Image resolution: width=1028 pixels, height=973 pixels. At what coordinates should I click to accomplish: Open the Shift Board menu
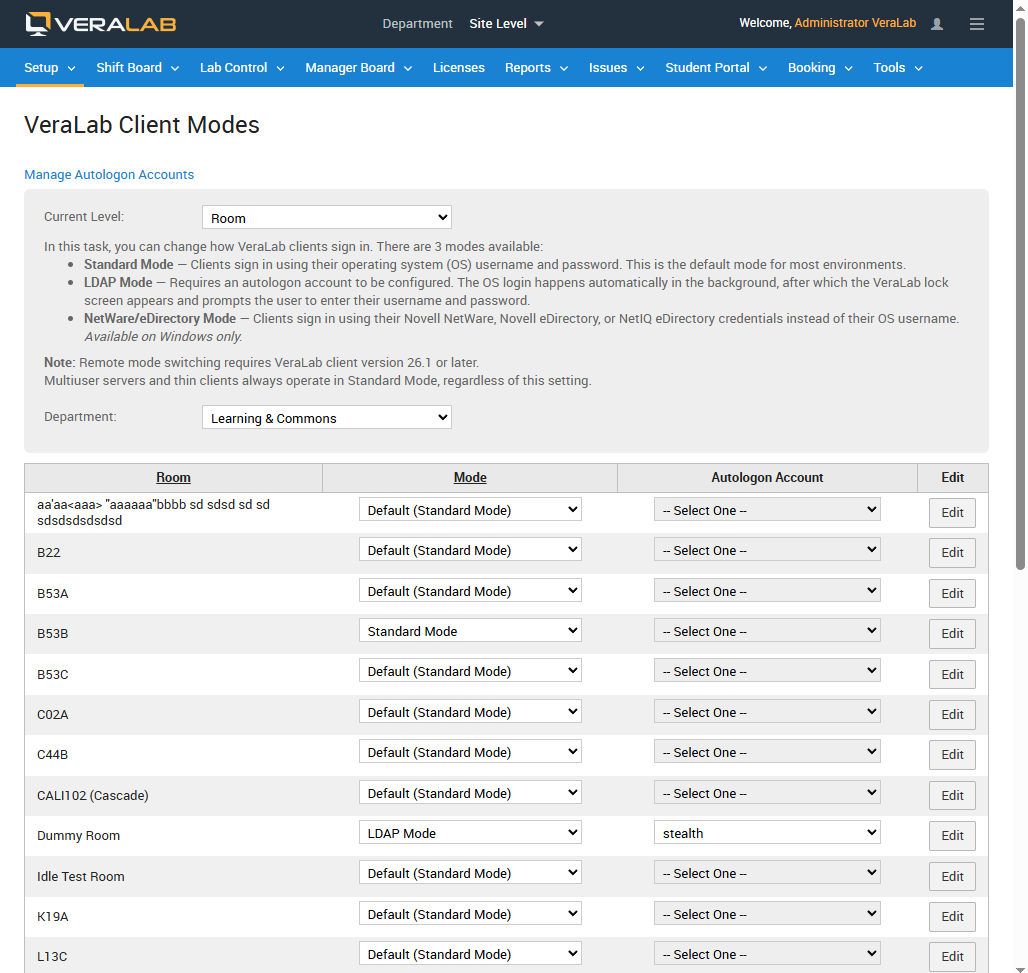(x=138, y=68)
